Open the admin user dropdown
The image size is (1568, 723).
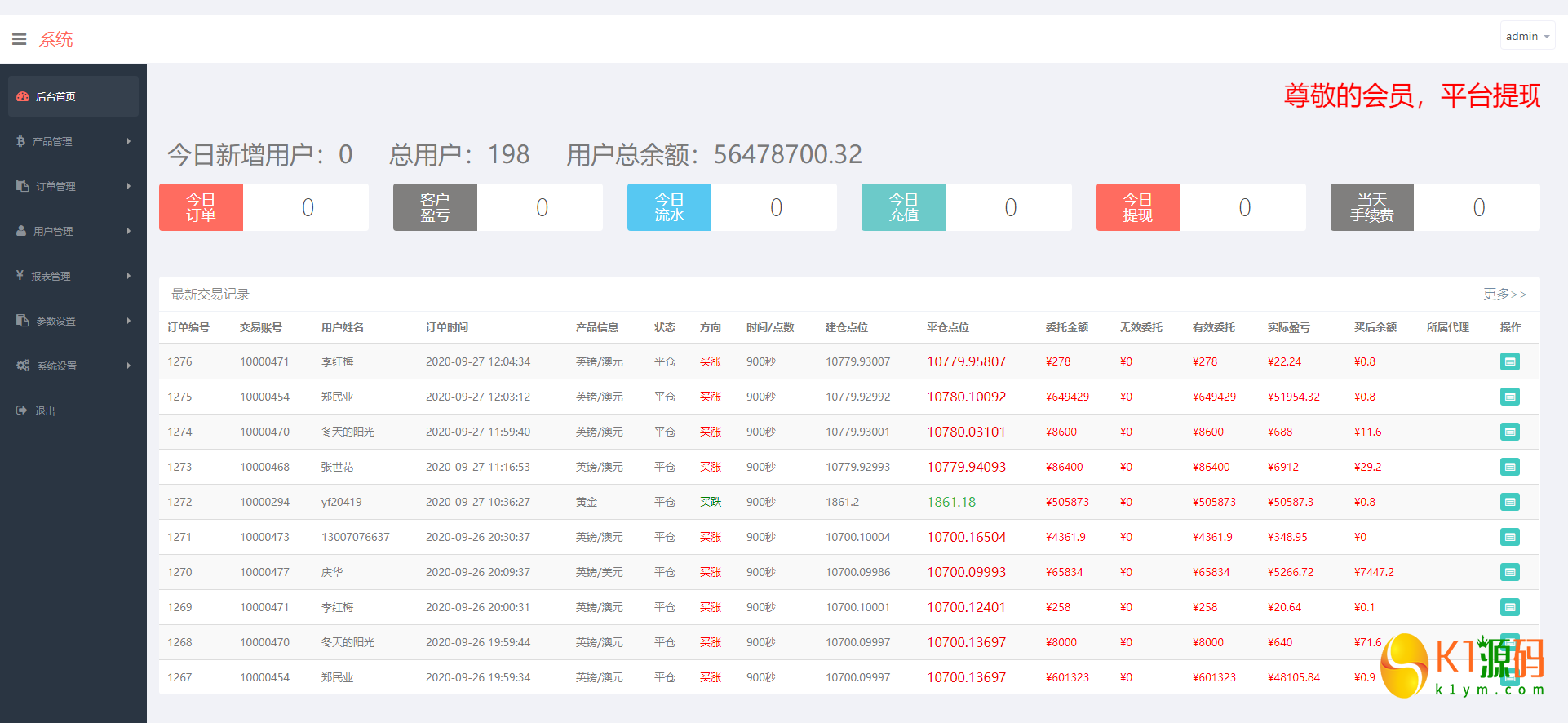(x=1526, y=36)
